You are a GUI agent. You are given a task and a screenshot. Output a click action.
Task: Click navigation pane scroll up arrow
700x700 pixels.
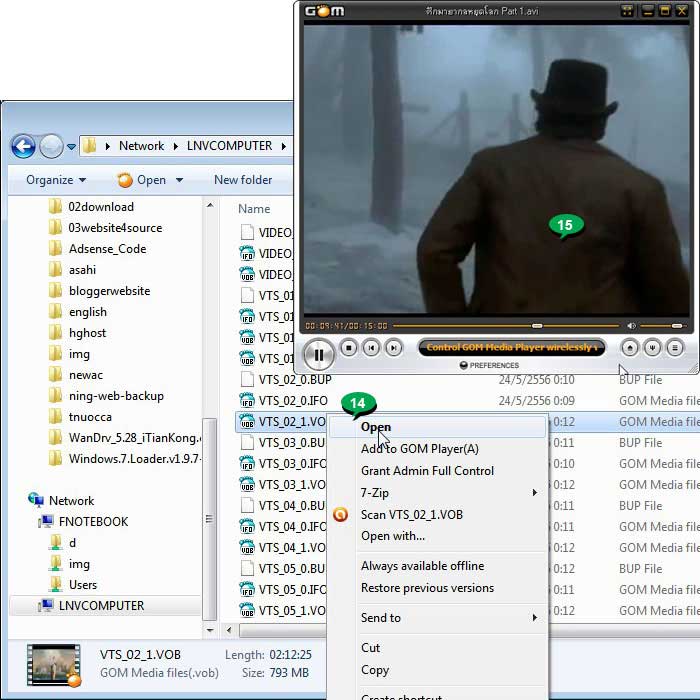click(x=210, y=205)
